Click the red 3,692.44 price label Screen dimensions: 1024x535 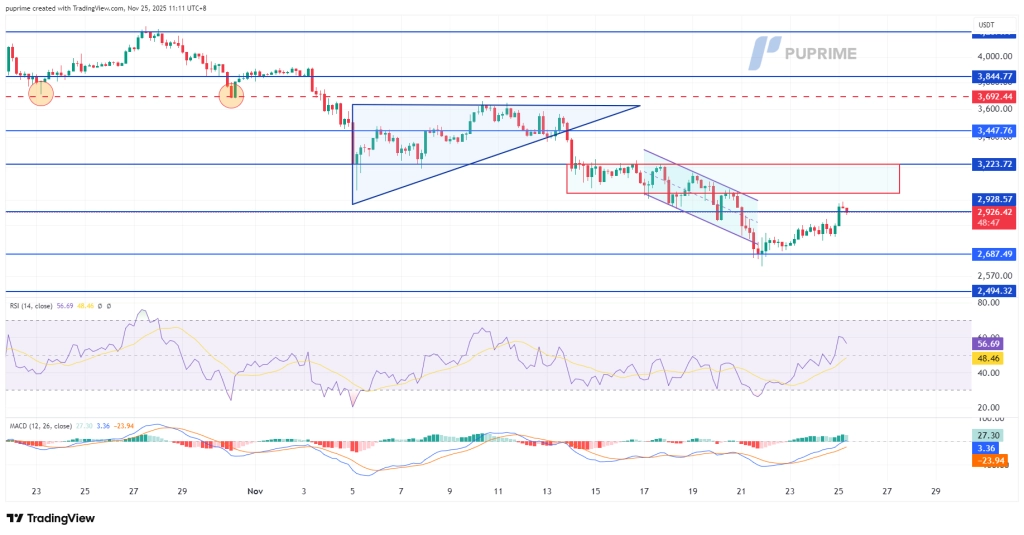point(994,97)
